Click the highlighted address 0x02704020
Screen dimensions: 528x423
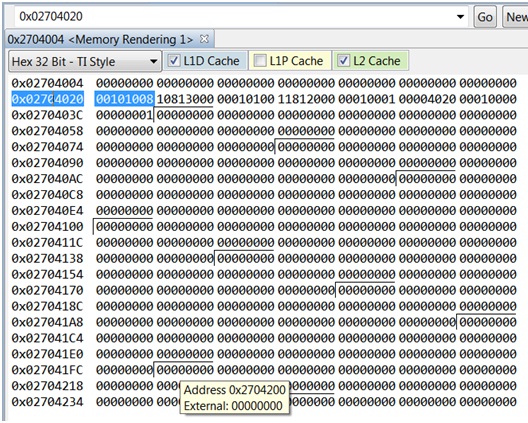click(x=47, y=99)
